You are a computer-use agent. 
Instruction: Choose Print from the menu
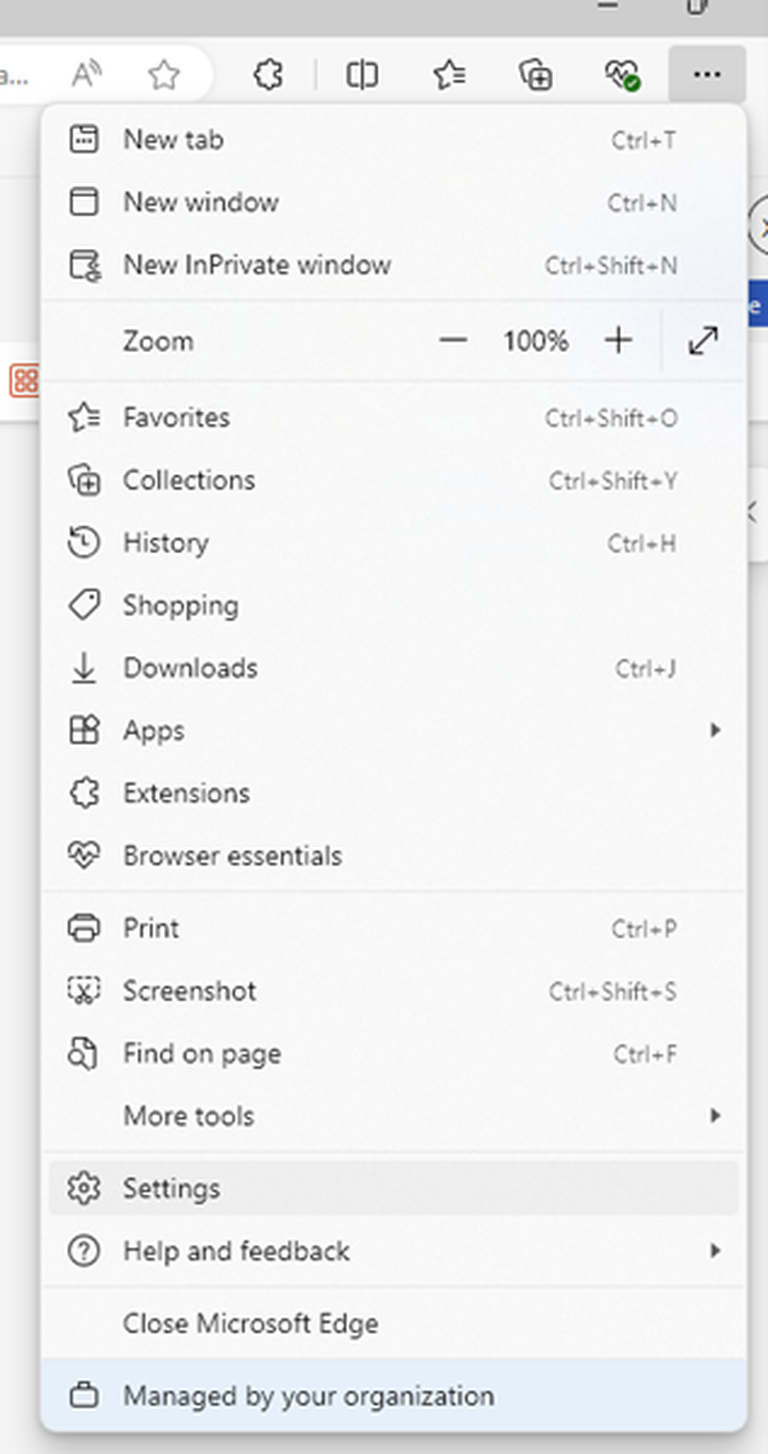tap(393, 928)
